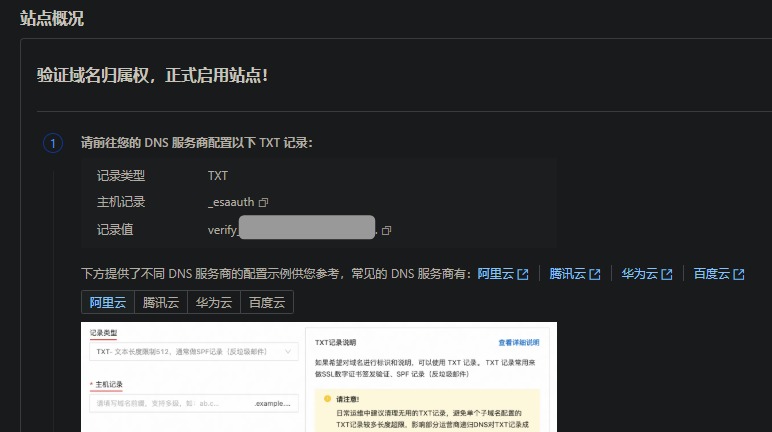Click the 主机记录 label in the dark table

121,202
